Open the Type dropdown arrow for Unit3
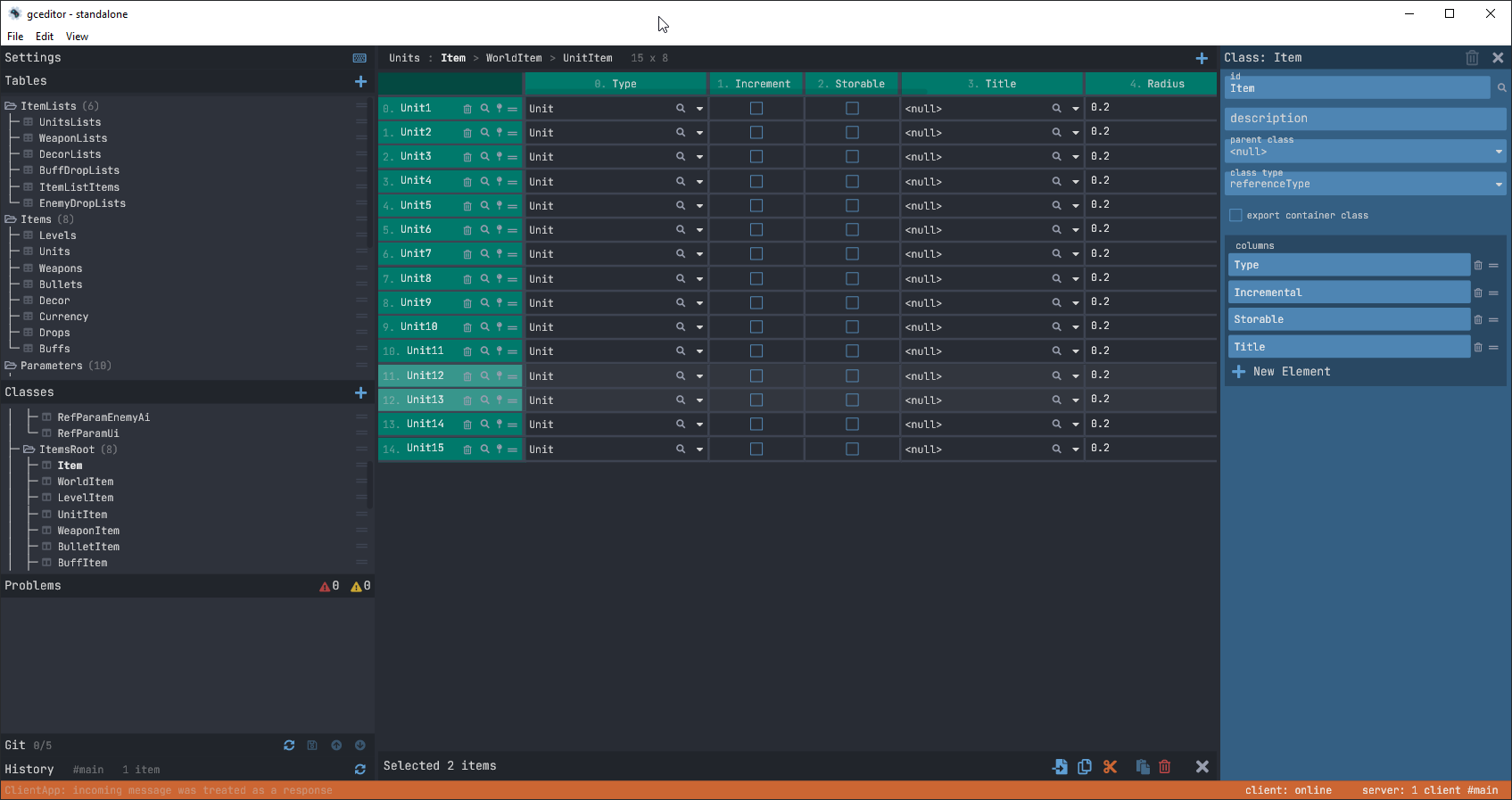This screenshot has height=800, width=1512. tap(699, 157)
